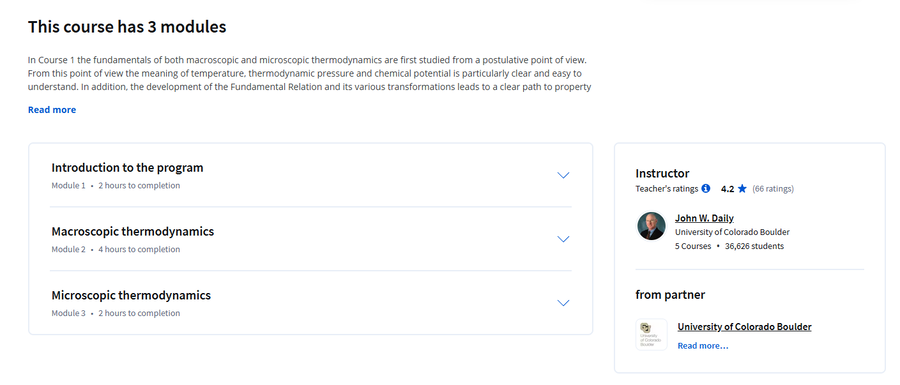
Task: Open the University of Colorado Boulder partner link
Action: 744,326
